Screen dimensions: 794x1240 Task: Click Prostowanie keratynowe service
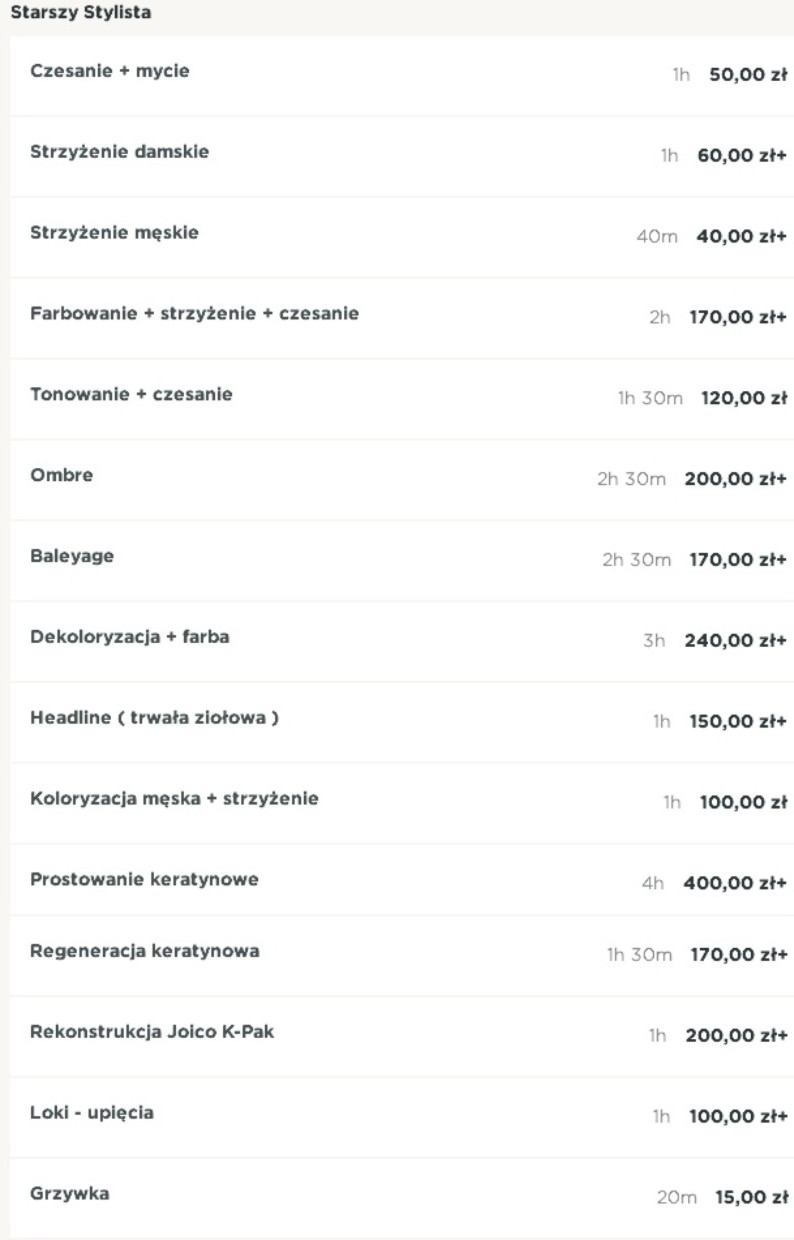(144, 880)
